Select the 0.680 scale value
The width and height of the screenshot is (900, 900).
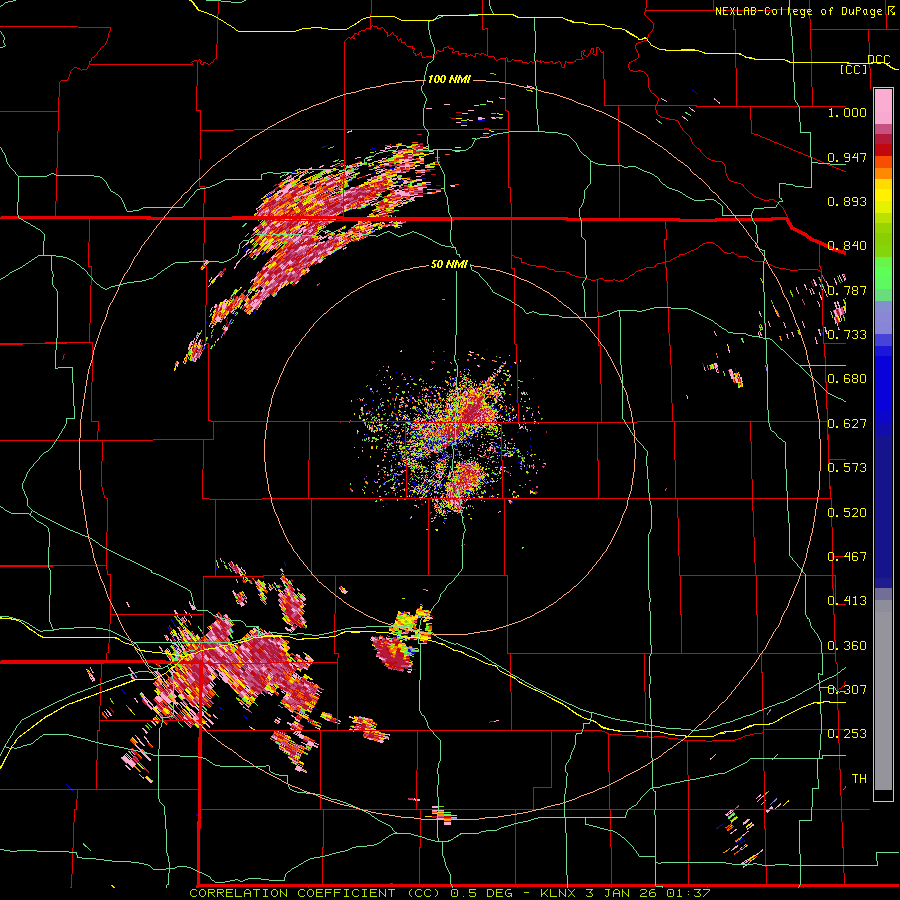pyautogui.click(x=847, y=379)
